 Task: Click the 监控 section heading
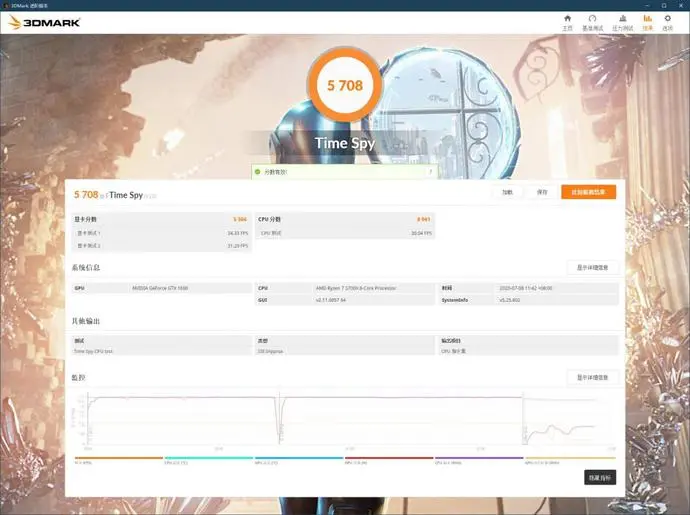tap(79, 377)
